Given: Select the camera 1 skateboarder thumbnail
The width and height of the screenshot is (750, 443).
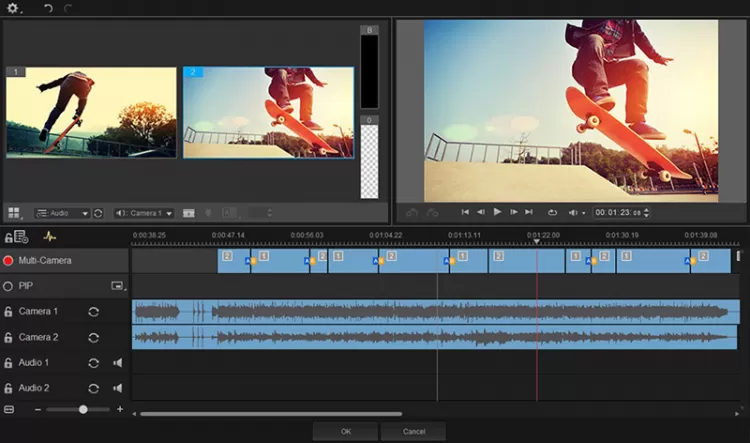Looking at the screenshot, I should pos(91,112).
